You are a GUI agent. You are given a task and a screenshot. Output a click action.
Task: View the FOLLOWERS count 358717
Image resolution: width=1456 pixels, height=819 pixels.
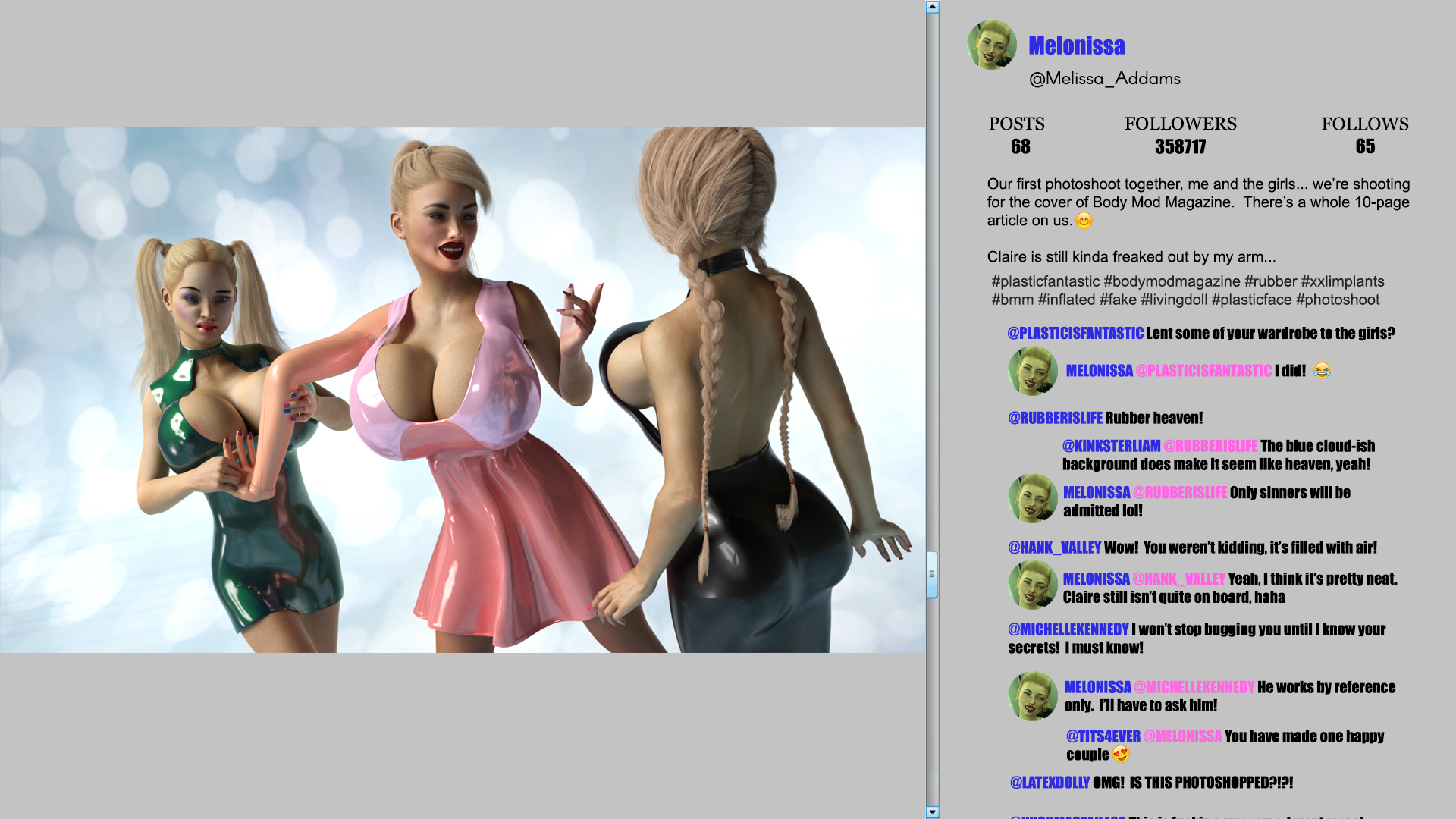[x=1181, y=146]
